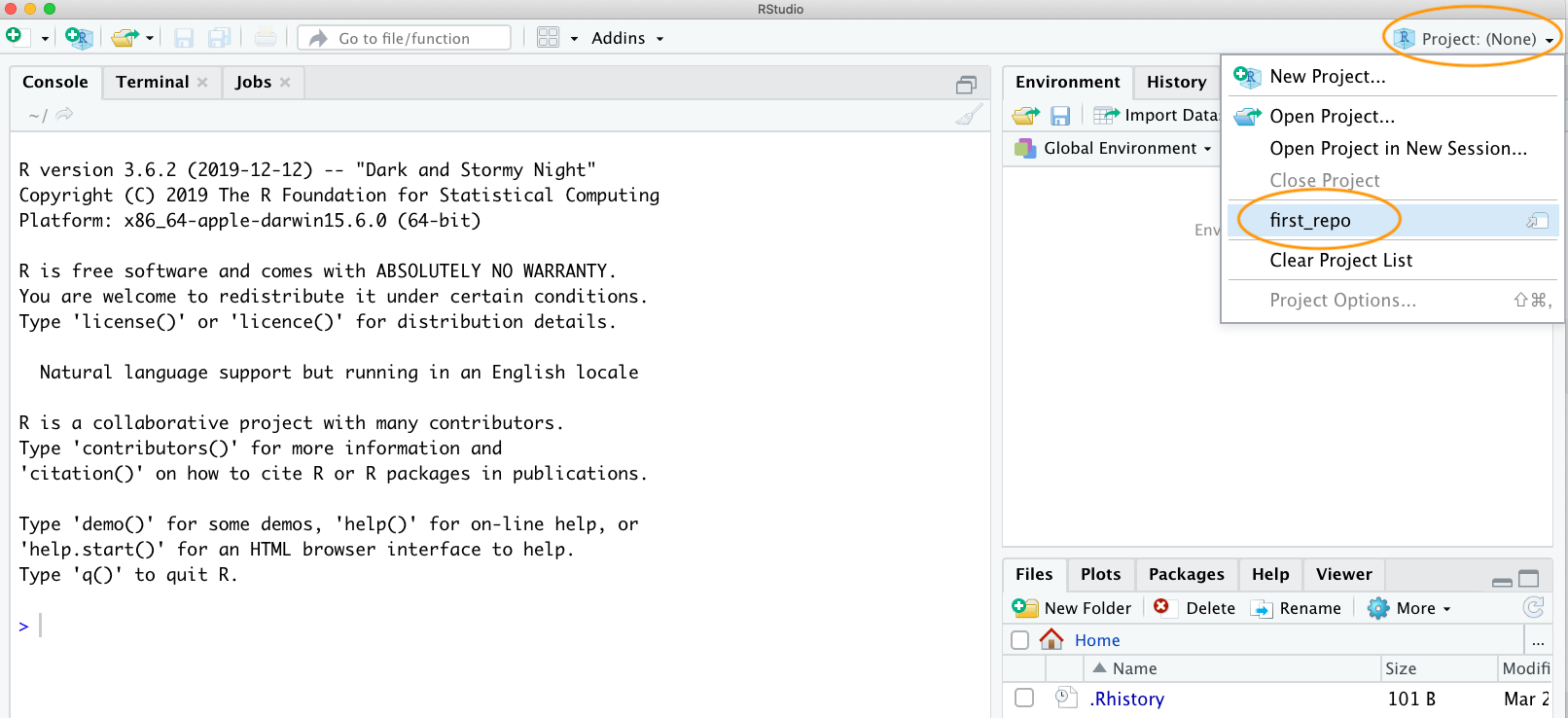Click the Home breadcrumb link
The width and height of the screenshot is (1568, 718).
point(1097,640)
